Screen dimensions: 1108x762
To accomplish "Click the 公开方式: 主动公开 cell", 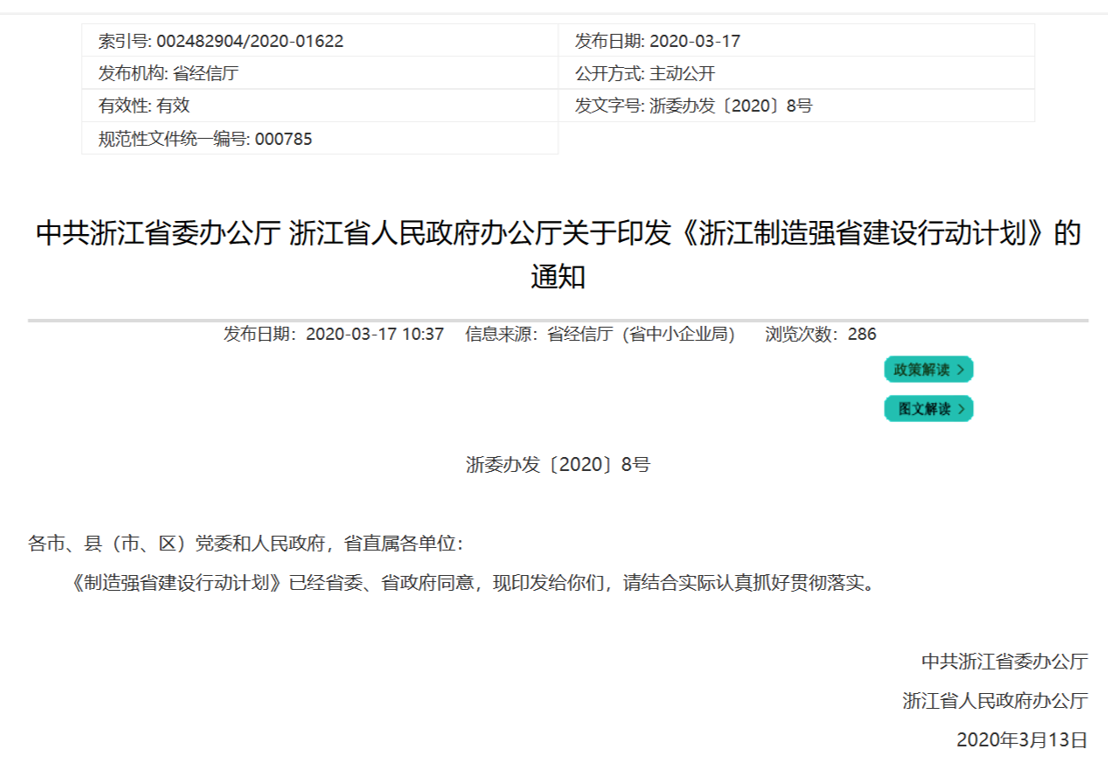I will (796, 73).
